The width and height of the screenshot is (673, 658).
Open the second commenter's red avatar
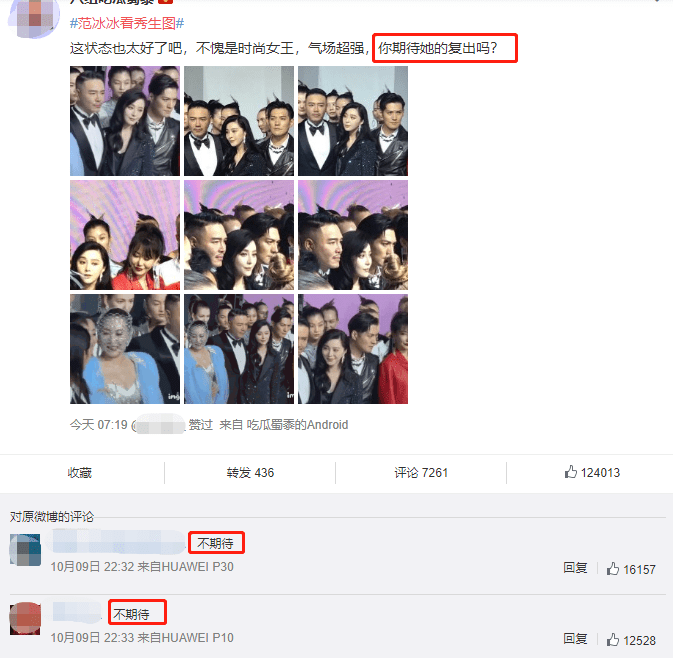point(25,619)
